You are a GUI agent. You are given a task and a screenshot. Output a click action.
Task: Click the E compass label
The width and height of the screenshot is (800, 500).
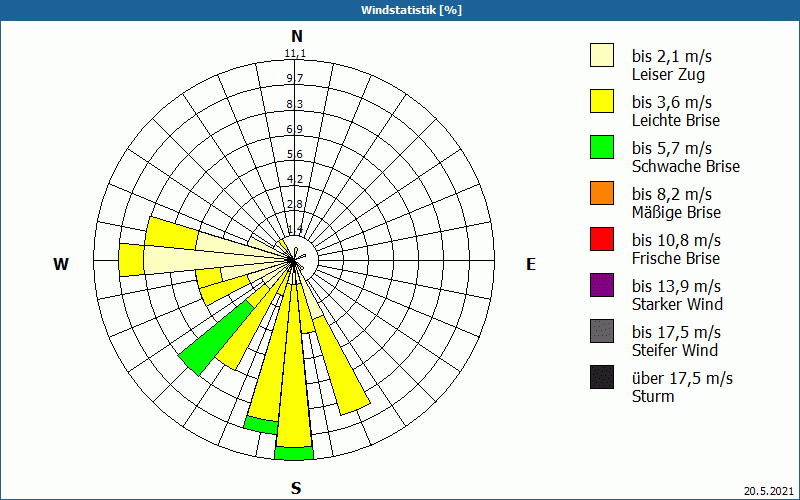(531, 264)
